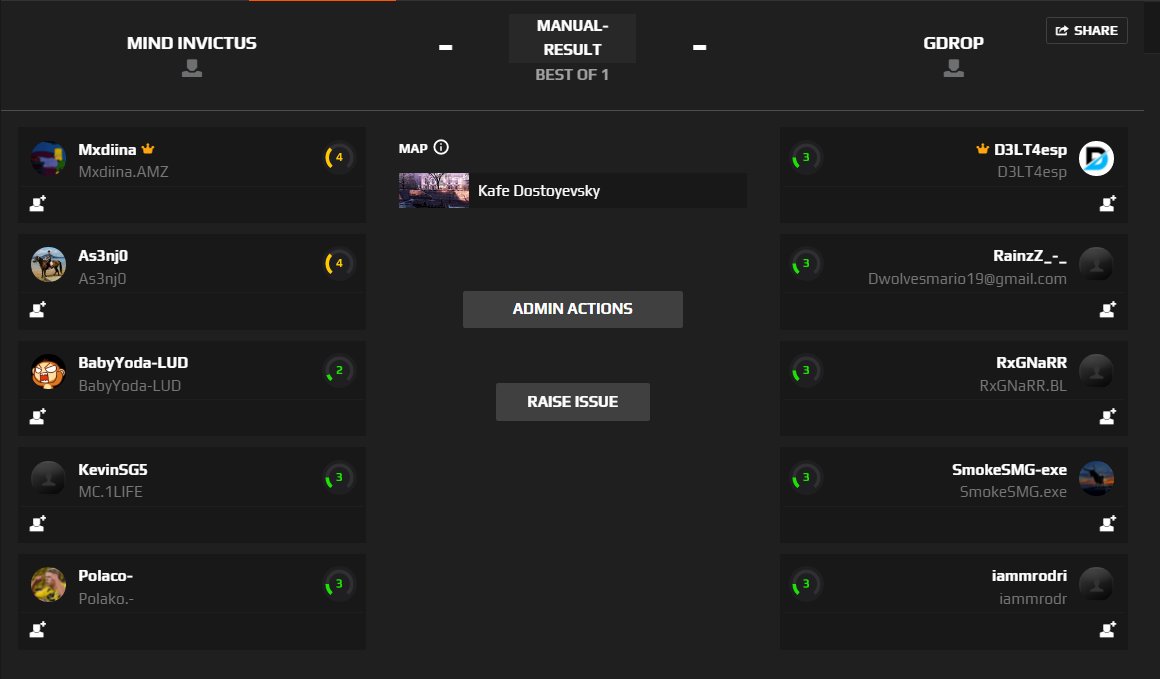
Task: Click the BEST OF 1 label
Action: click(572, 75)
